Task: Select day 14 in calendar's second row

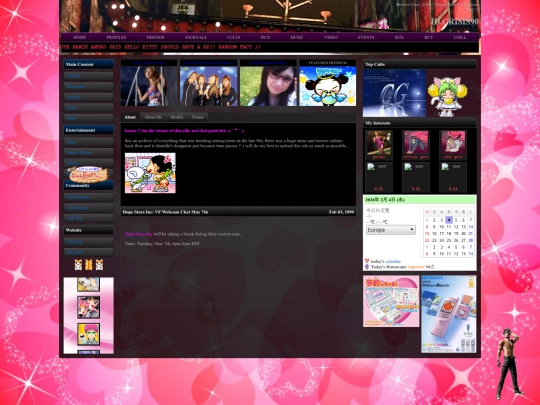Action: (471, 227)
